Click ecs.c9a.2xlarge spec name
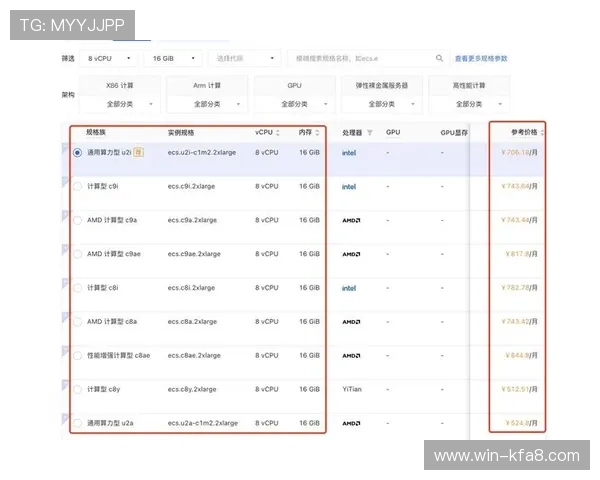Screen dimensions: 600x480 pyautogui.click(x=192, y=220)
